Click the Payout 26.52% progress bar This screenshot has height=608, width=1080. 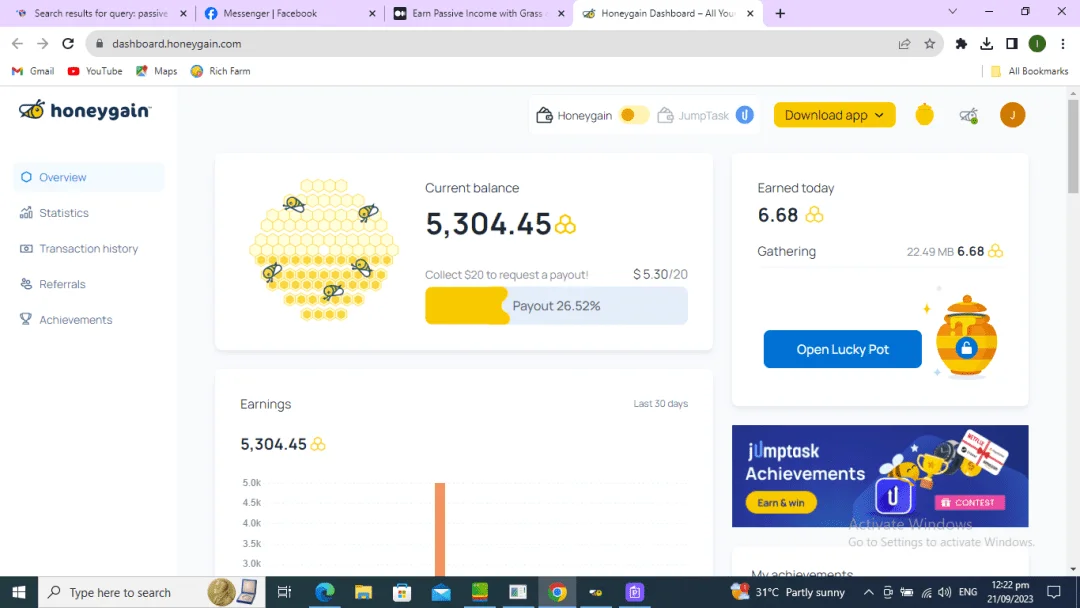click(x=556, y=306)
